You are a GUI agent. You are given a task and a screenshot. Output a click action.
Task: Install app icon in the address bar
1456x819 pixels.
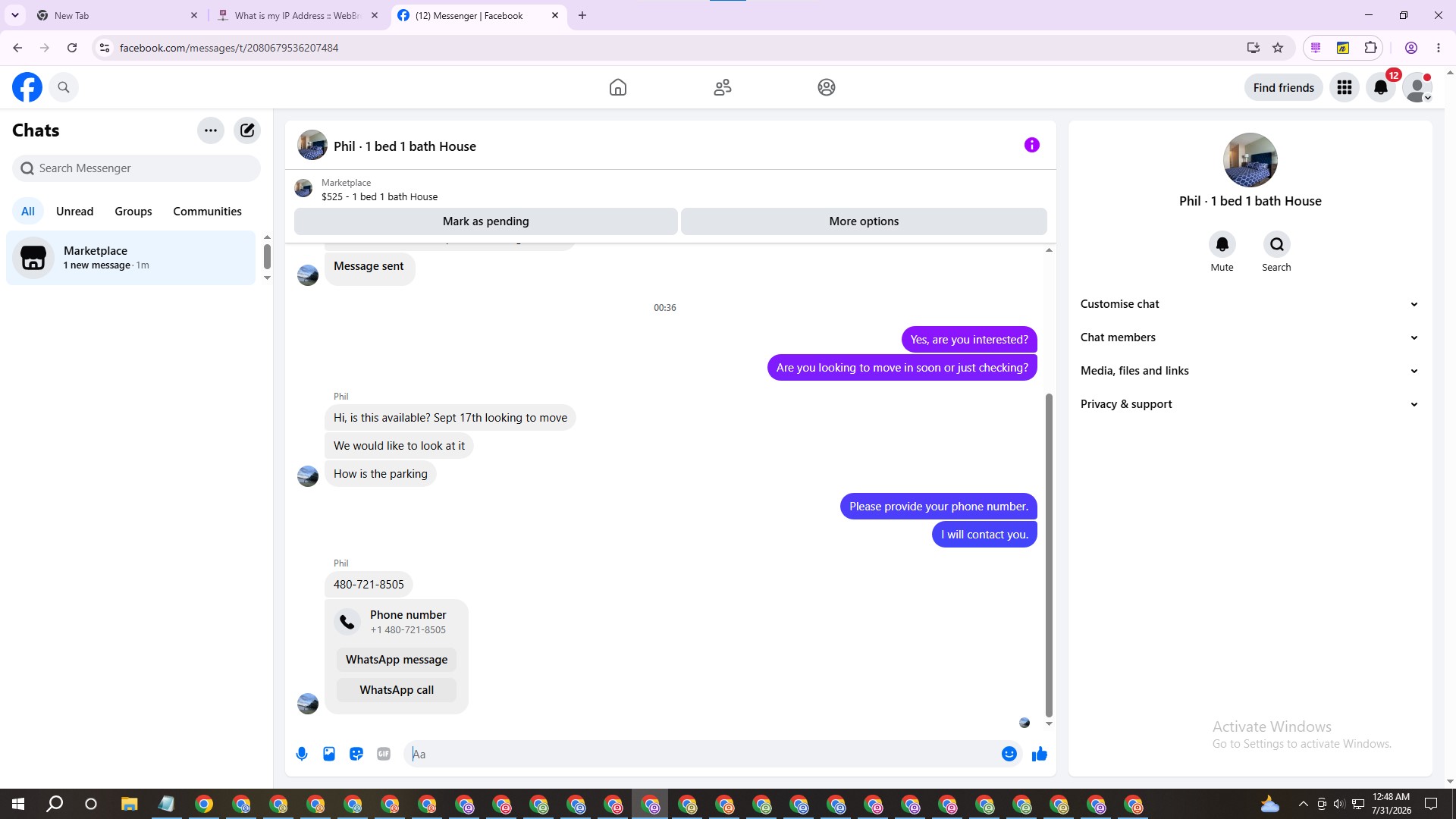(1253, 48)
